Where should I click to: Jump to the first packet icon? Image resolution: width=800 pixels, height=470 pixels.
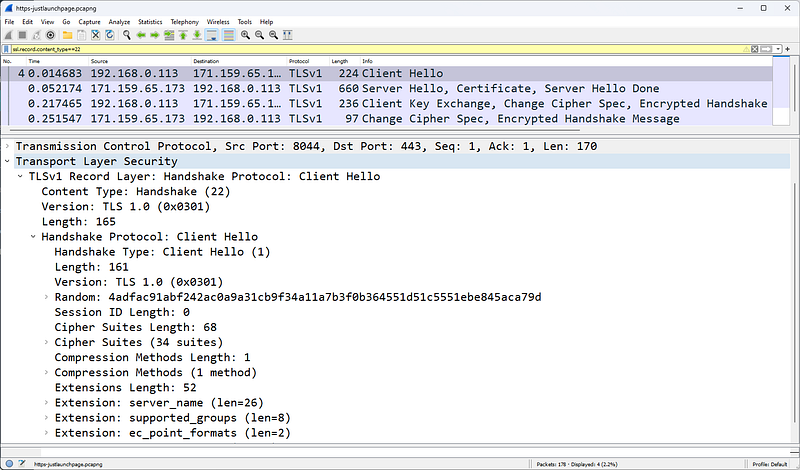pos(183,35)
